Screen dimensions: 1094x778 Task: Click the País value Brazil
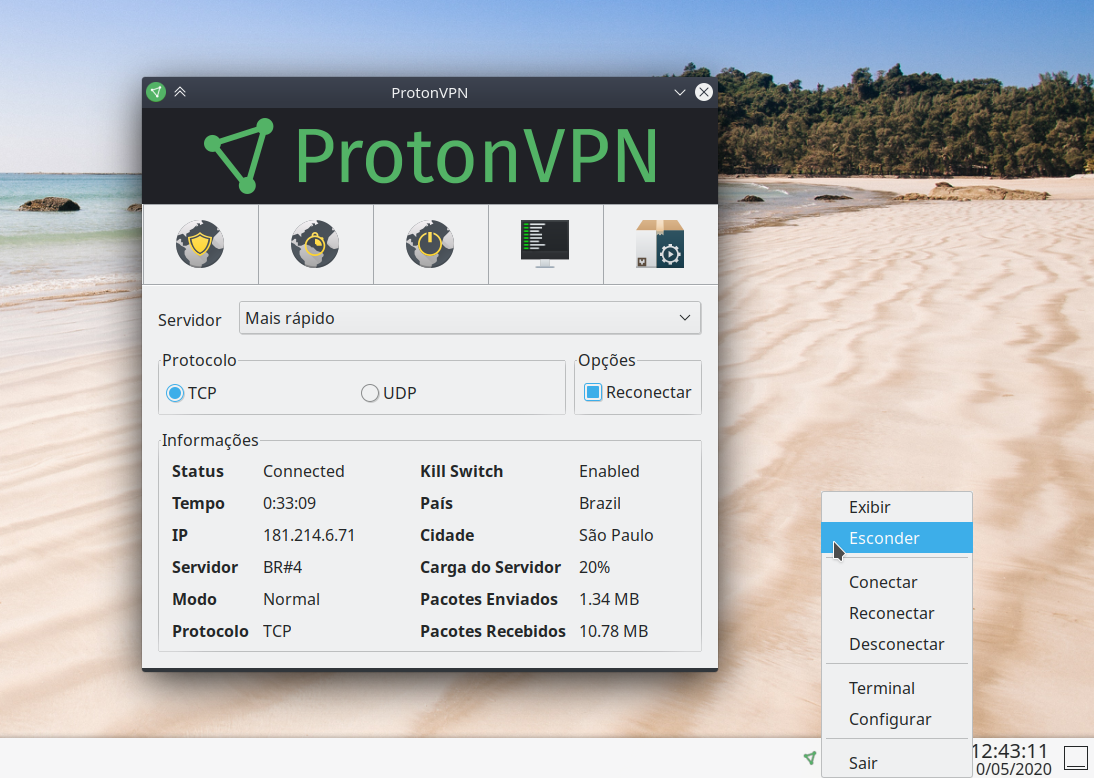[x=600, y=503]
